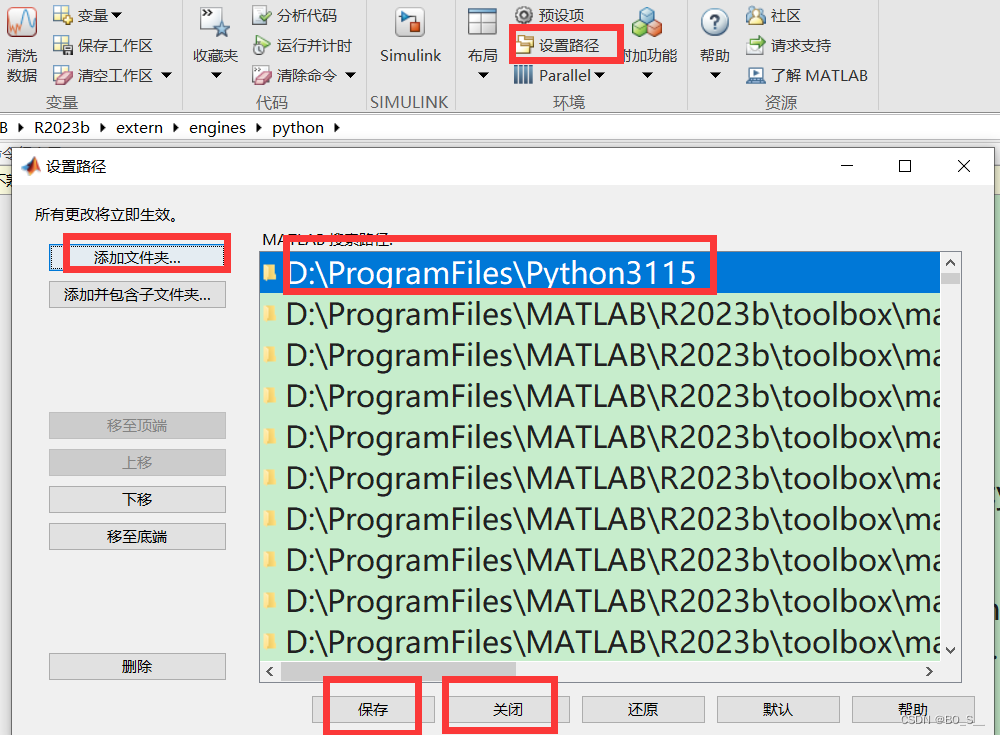The height and width of the screenshot is (735, 1000).
Task: Click 运行并计时 run and time
Action: click(302, 45)
